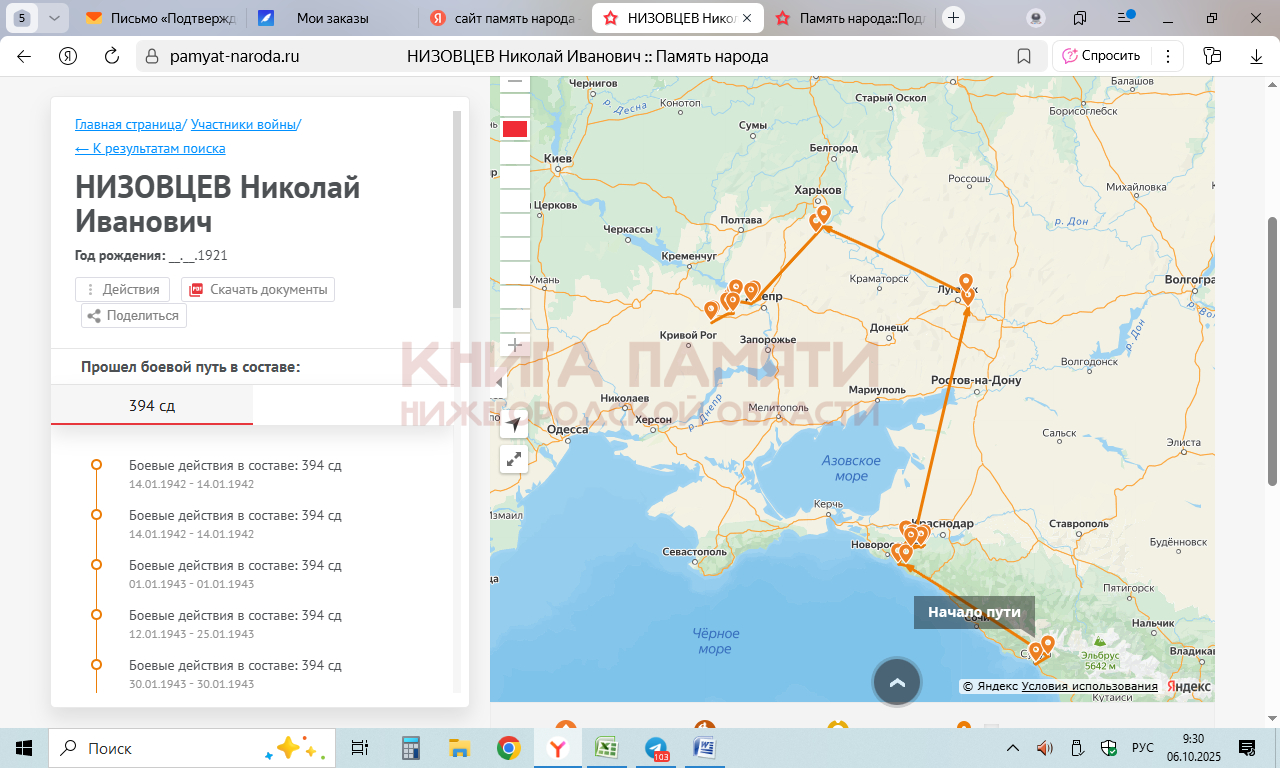Share the record via Поделиться
The height and width of the screenshot is (768, 1280).
click(x=134, y=315)
